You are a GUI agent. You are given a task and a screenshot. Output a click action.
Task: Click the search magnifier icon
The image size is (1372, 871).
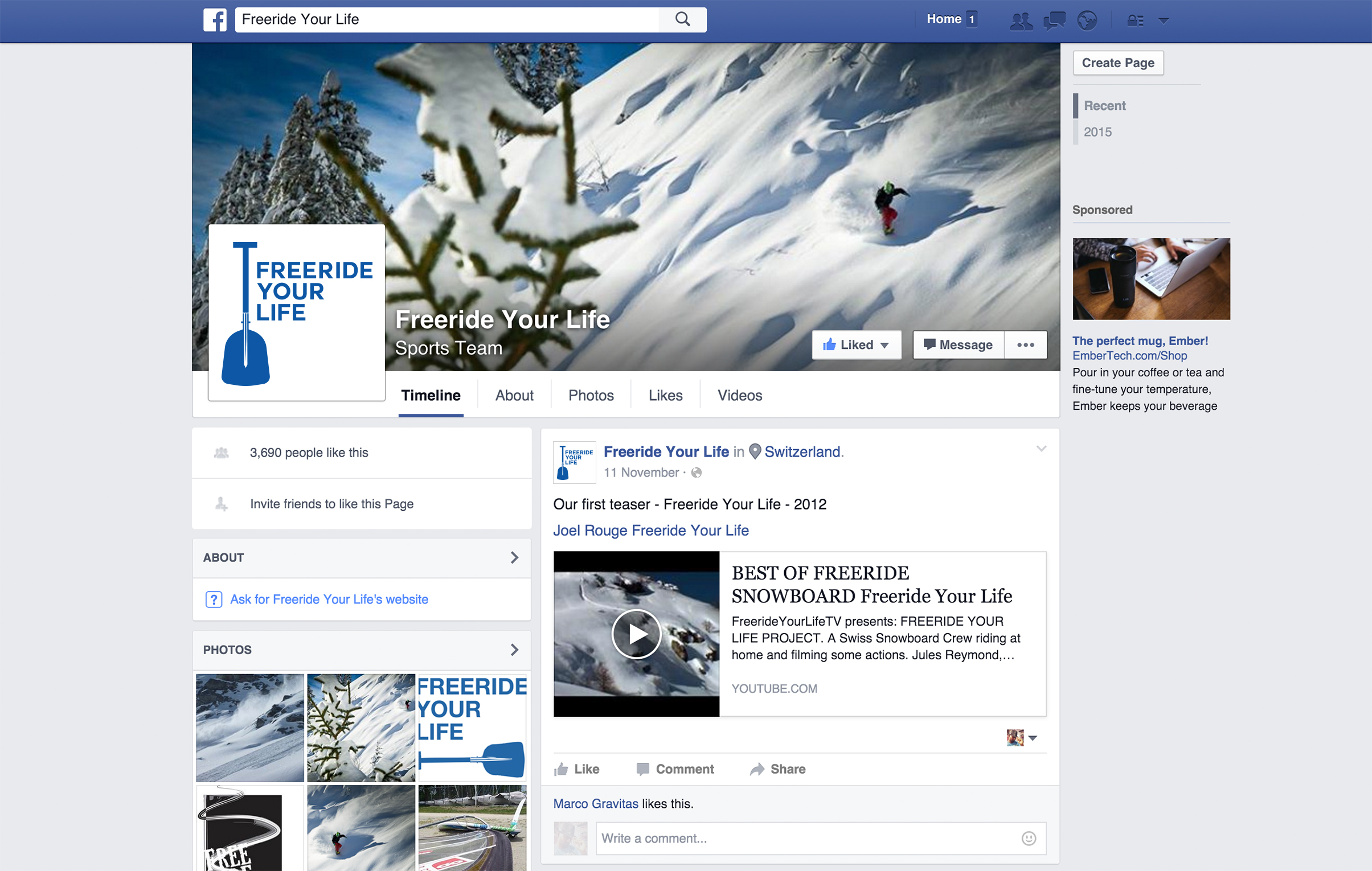click(682, 20)
